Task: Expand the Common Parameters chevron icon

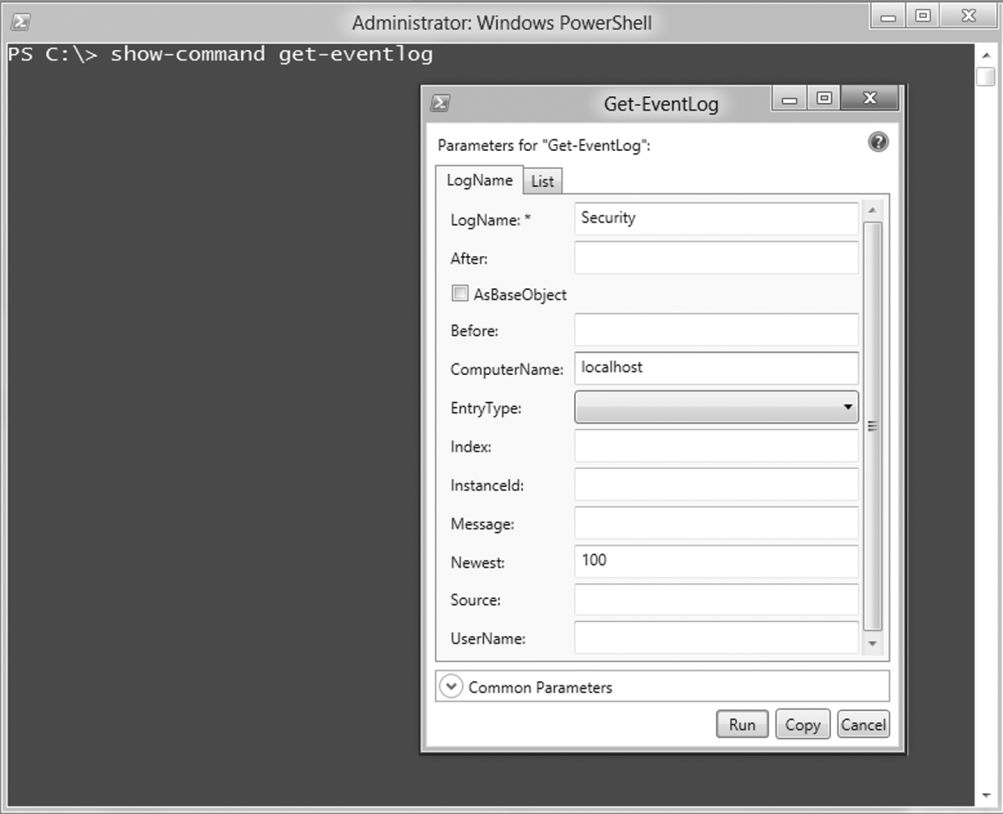Action: (452, 687)
